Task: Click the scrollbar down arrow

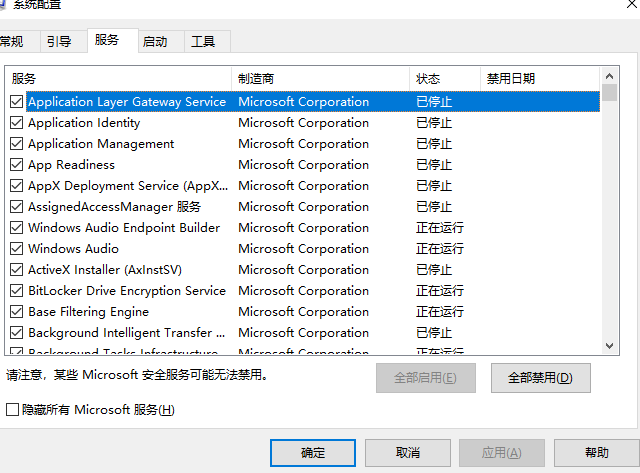Action: (609, 346)
